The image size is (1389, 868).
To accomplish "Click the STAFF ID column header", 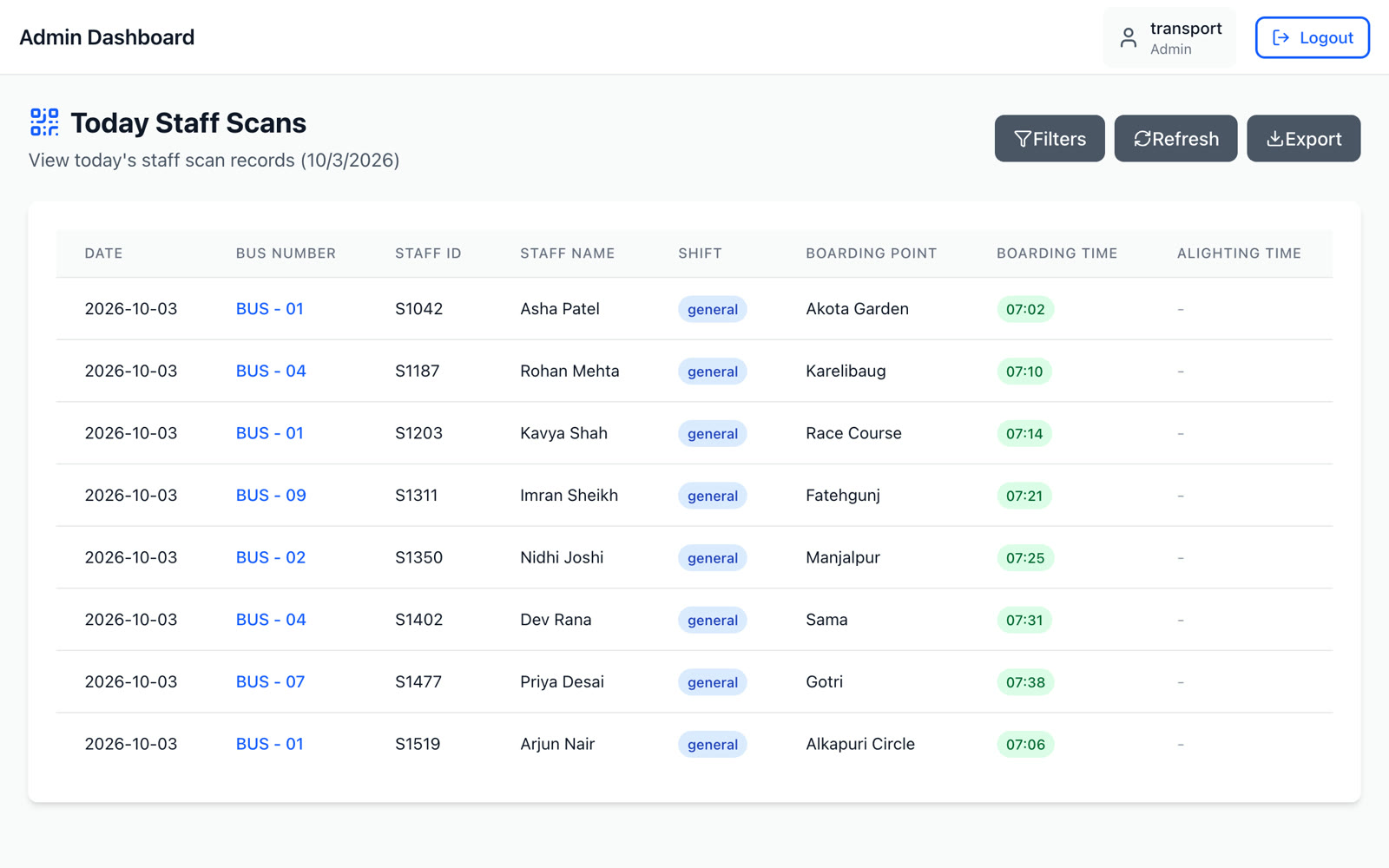I will pos(428,253).
